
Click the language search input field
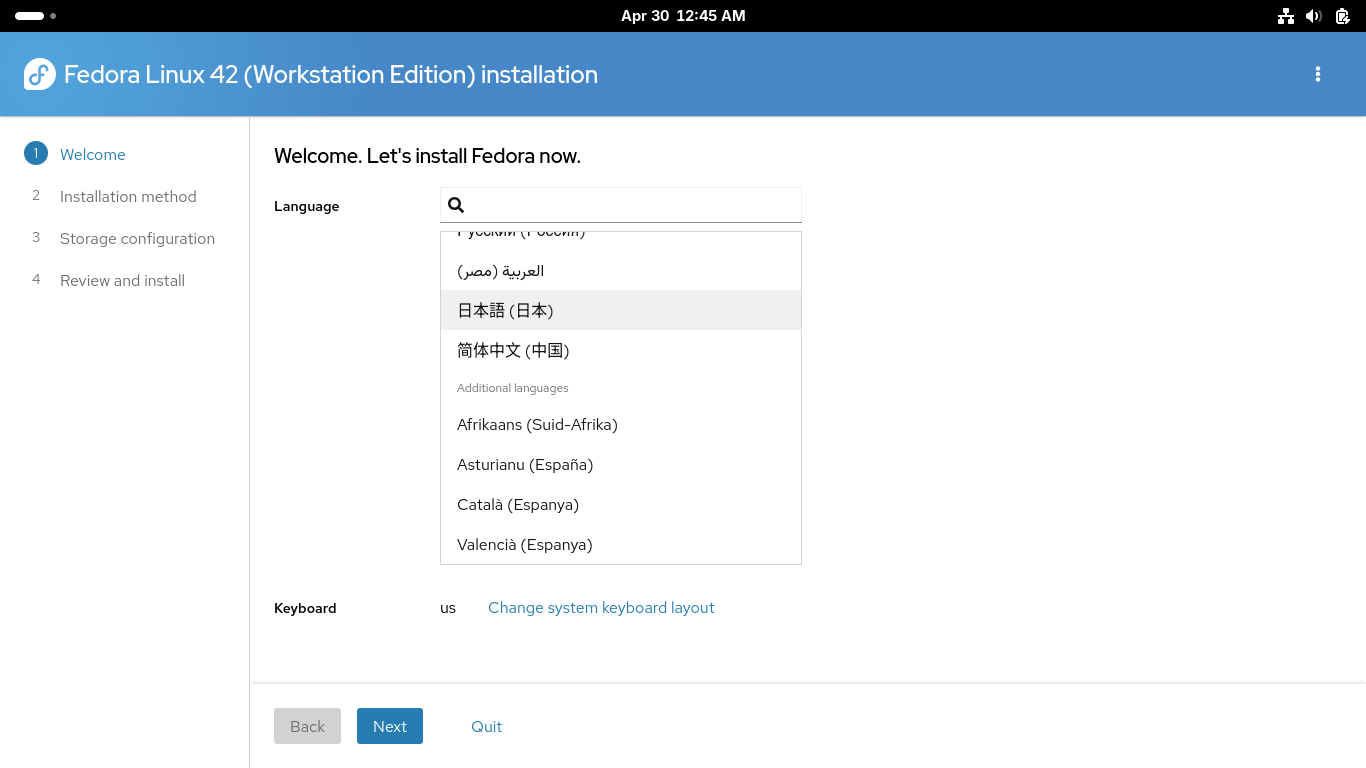pos(632,205)
